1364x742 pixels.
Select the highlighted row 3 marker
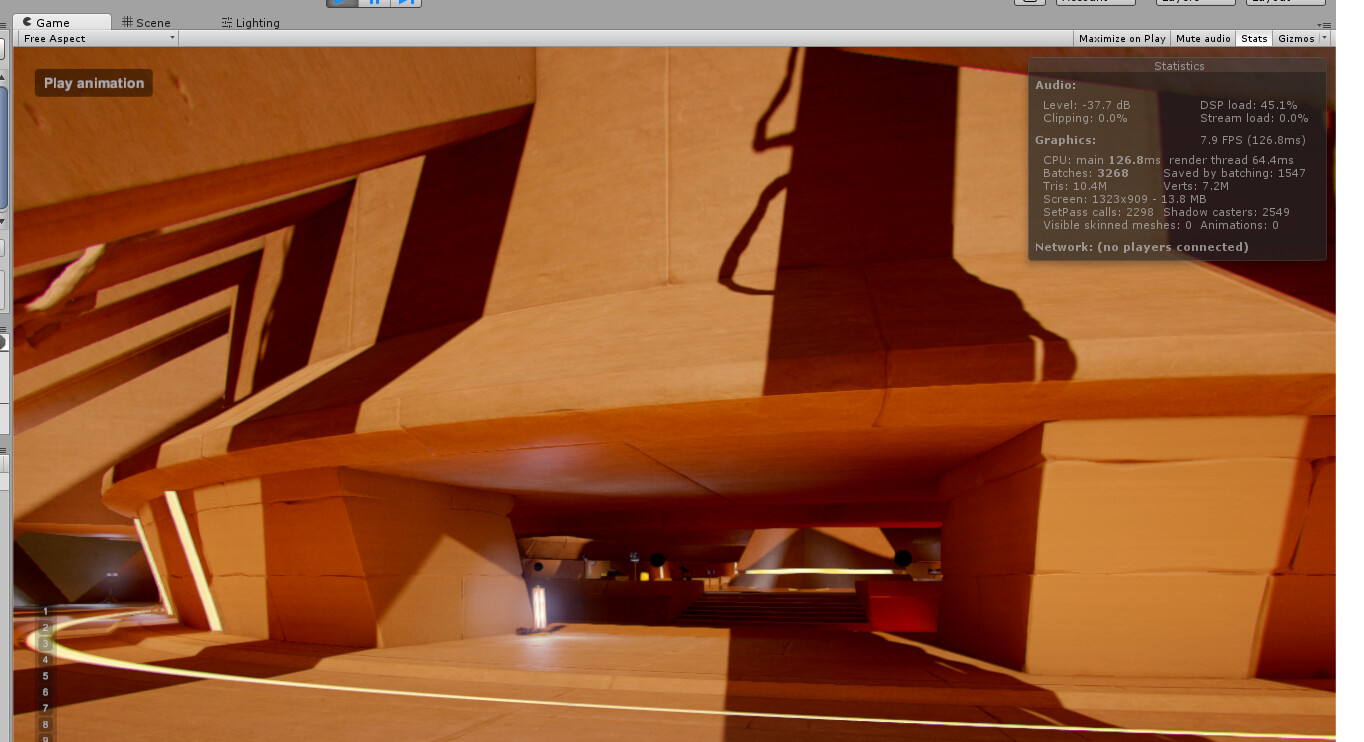45,644
